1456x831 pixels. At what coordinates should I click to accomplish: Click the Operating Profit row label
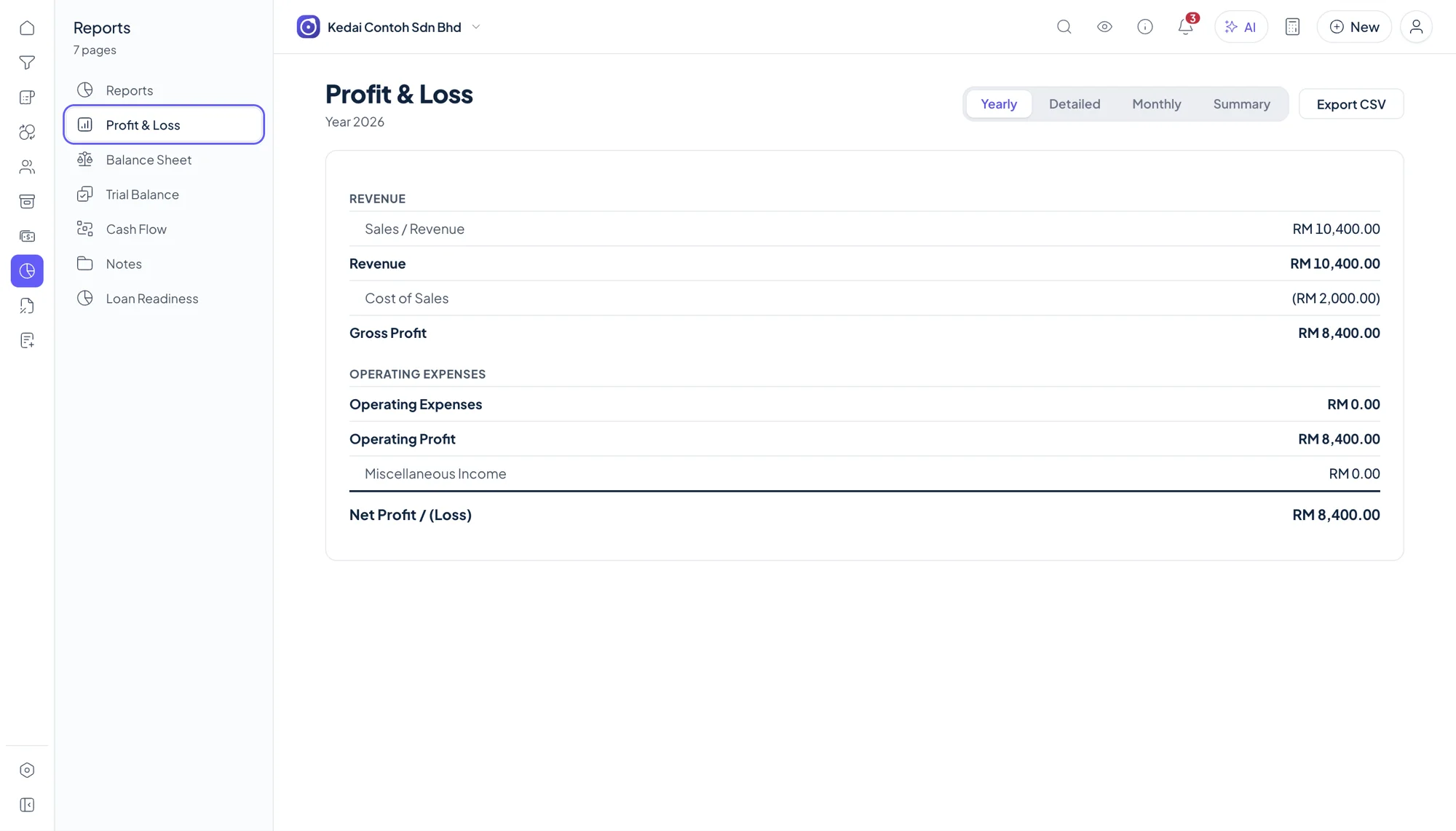pyautogui.click(x=402, y=438)
